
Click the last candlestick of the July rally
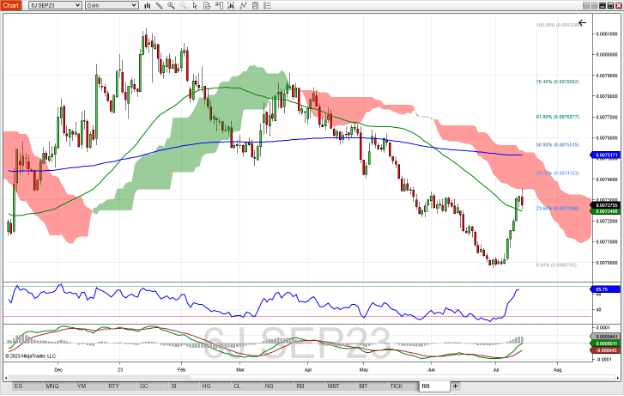pyautogui.click(x=522, y=200)
